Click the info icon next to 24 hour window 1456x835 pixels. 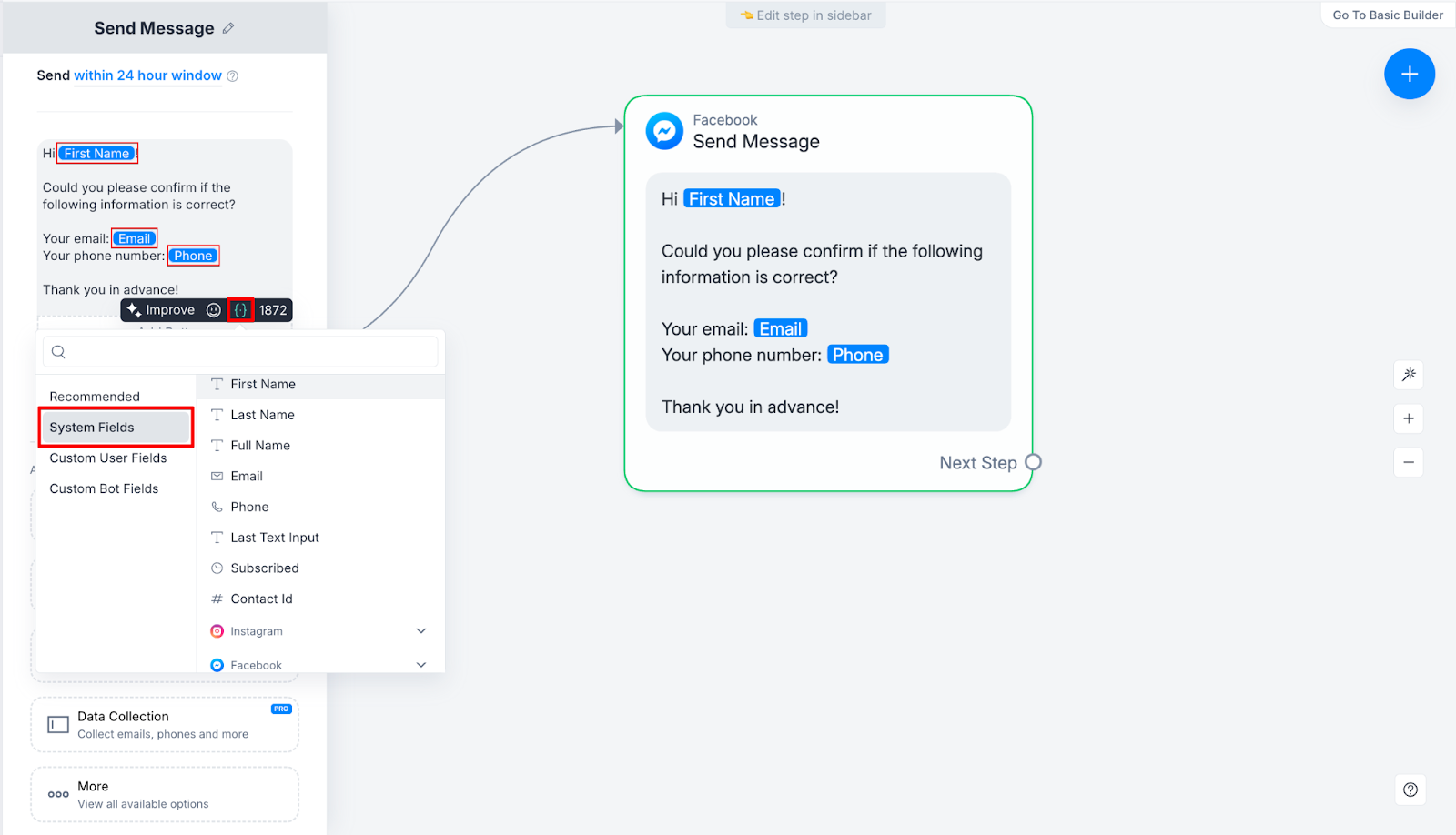point(233,76)
